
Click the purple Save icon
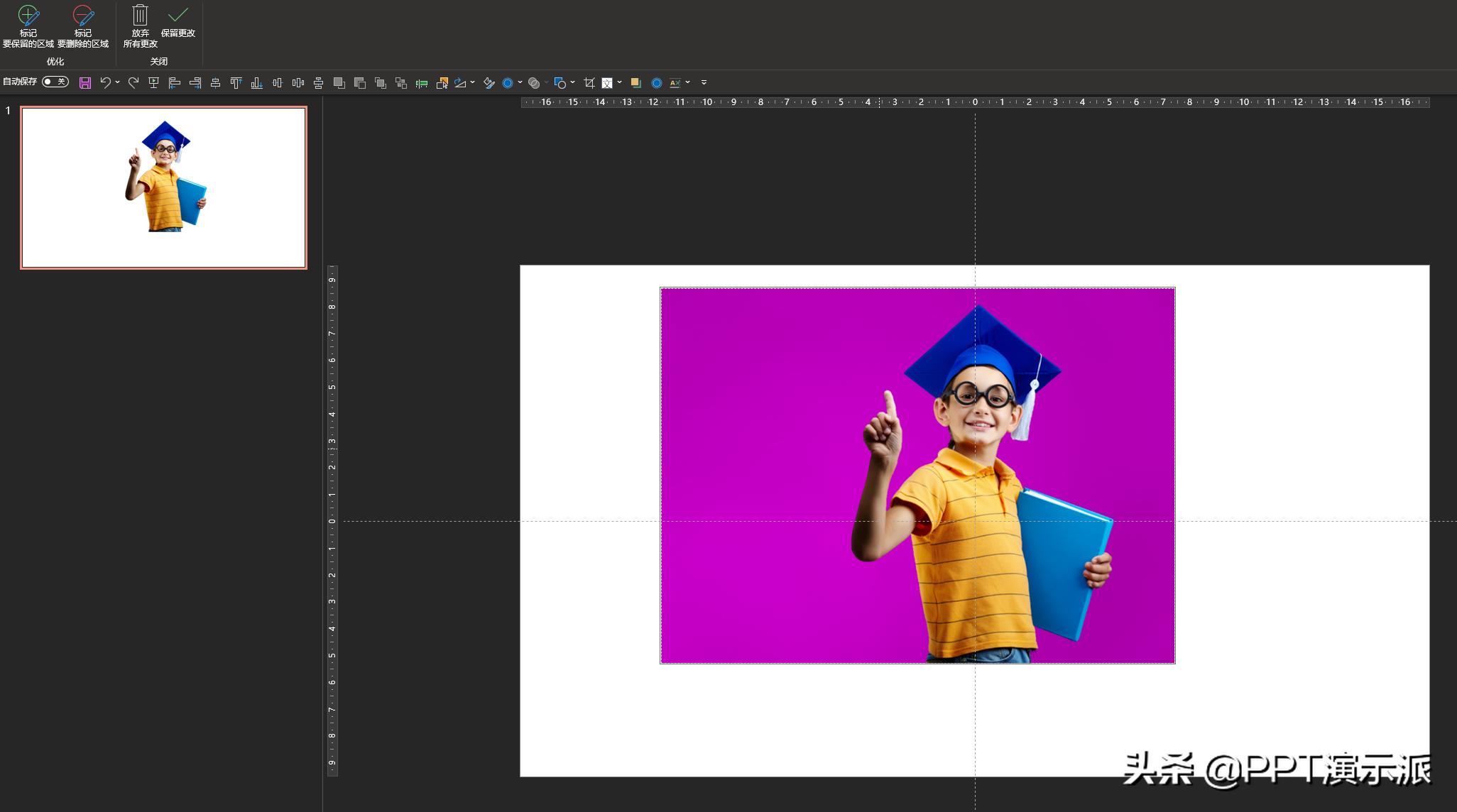(x=85, y=83)
